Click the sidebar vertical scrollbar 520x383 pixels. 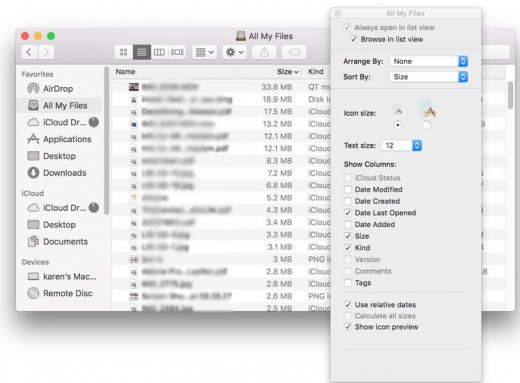pyautogui.click(x=106, y=140)
